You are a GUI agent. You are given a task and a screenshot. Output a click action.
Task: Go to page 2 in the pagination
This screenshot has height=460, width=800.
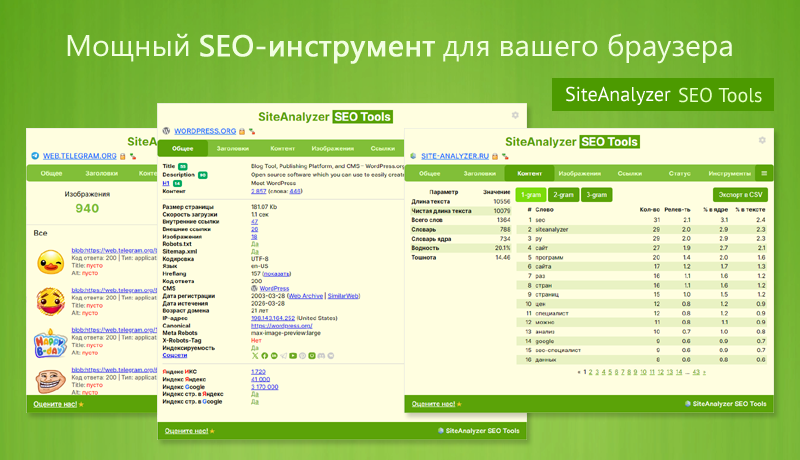[x=591, y=372]
